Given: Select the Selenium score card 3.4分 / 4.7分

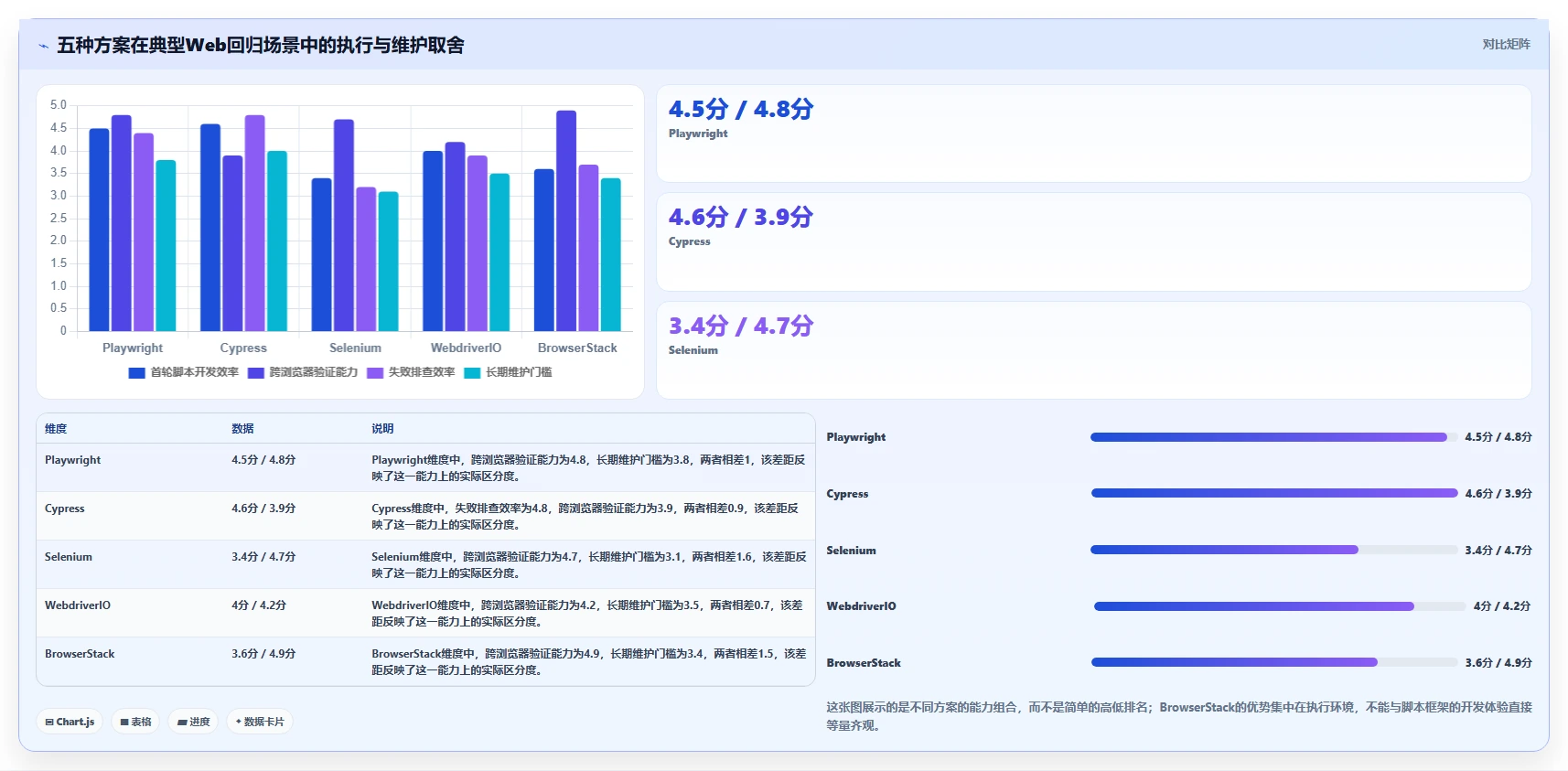Looking at the screenshot, I should click(1093, 350).
